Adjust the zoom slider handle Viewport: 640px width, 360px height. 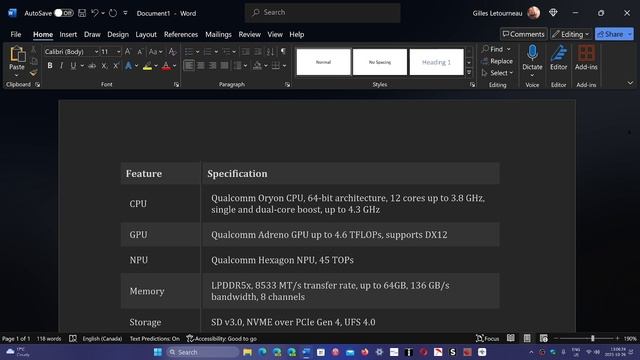coord(593,338)
